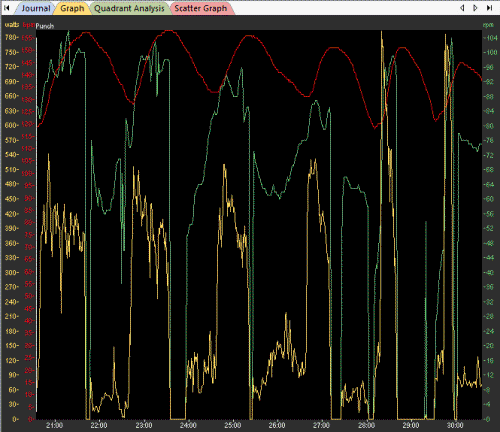Jump to first tab with skip-back arrow
Viewport: 500px width, 432px height.
(x=7, y=8)
